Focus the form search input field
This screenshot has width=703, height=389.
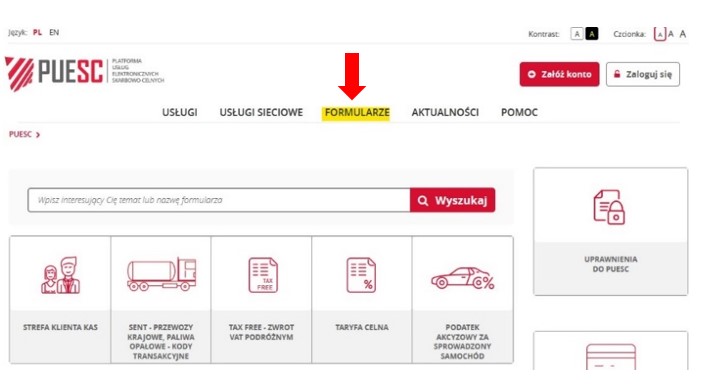(219, 200)
